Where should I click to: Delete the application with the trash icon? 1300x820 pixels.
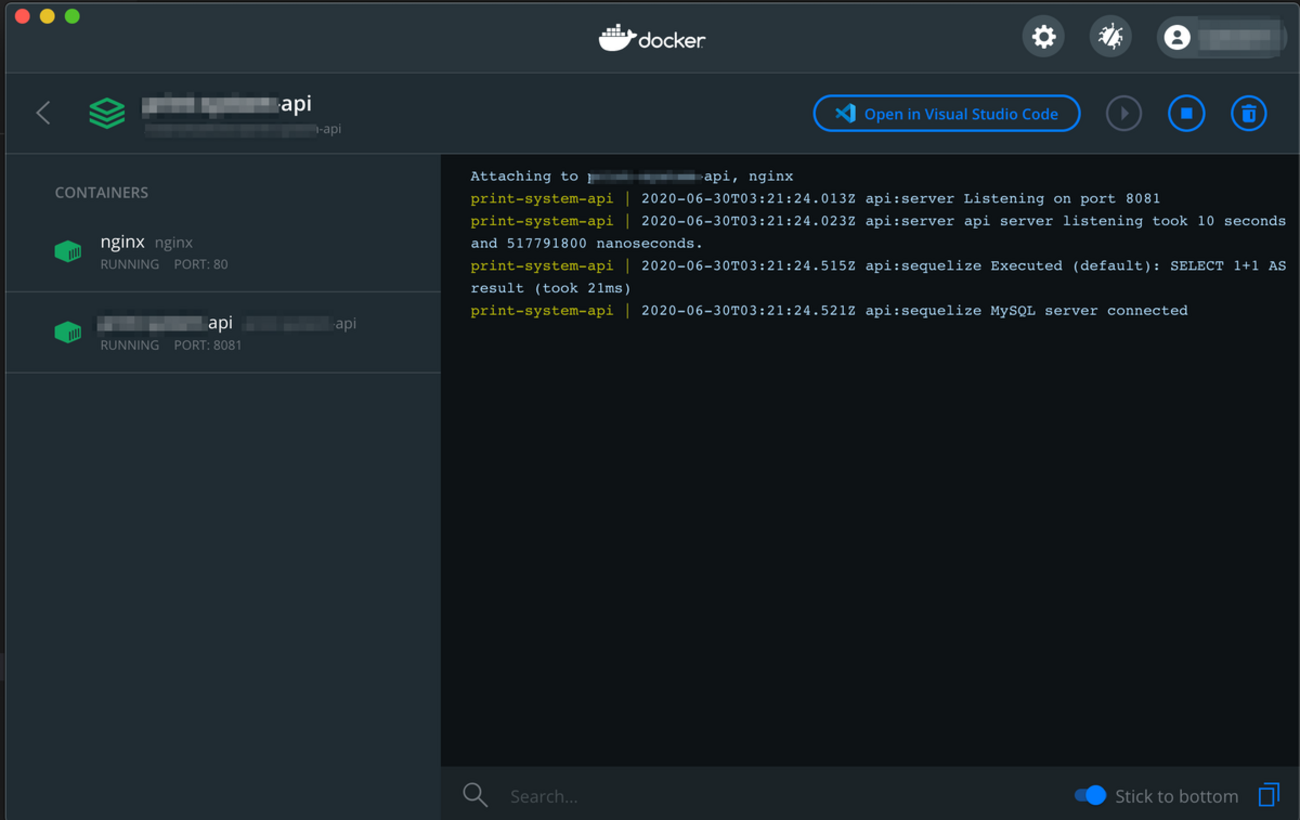(x=1248, y=114)
